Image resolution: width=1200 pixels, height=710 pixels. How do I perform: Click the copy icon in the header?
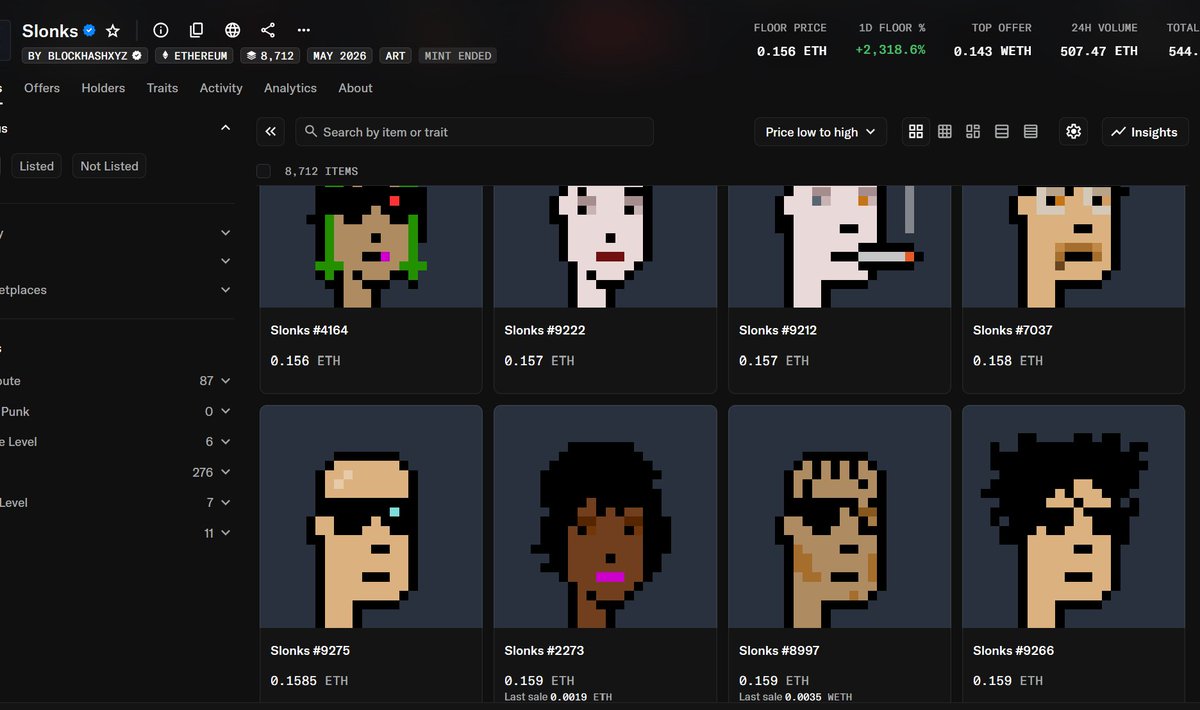pos(197,31)
